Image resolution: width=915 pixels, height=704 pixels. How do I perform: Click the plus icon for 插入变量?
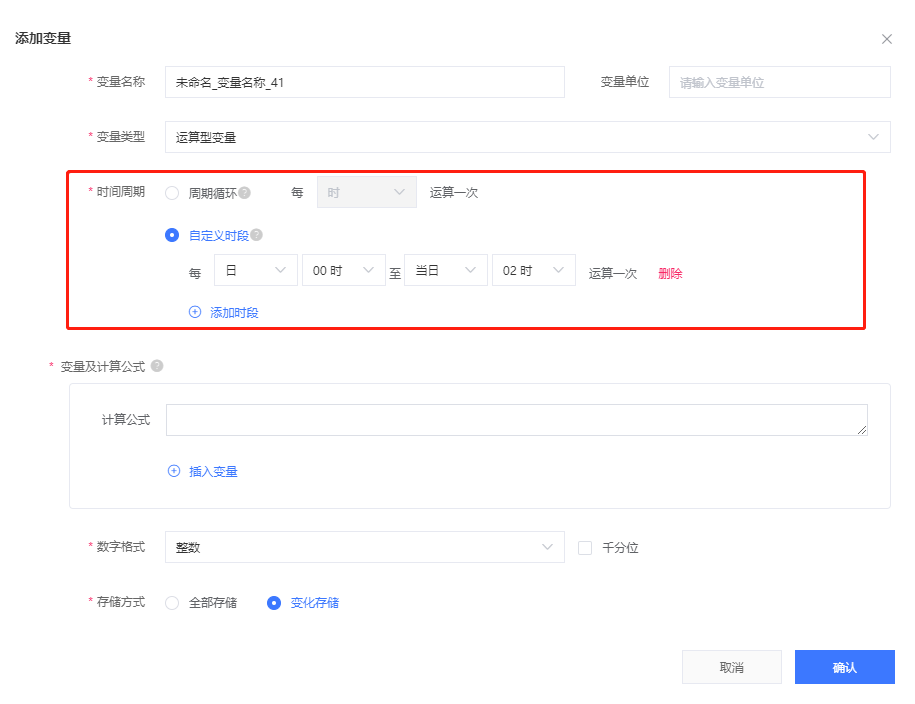tap(174, 471)
